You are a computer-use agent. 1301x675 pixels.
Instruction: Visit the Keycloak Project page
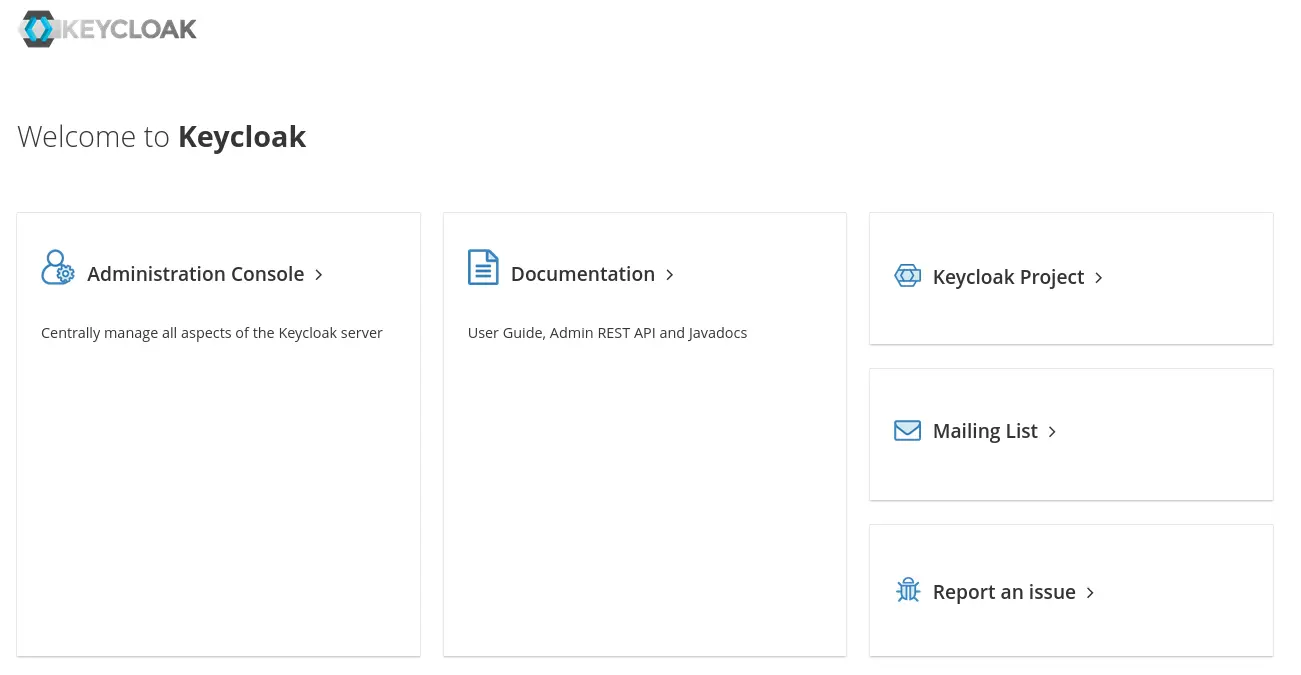[x=1008, y=277]
